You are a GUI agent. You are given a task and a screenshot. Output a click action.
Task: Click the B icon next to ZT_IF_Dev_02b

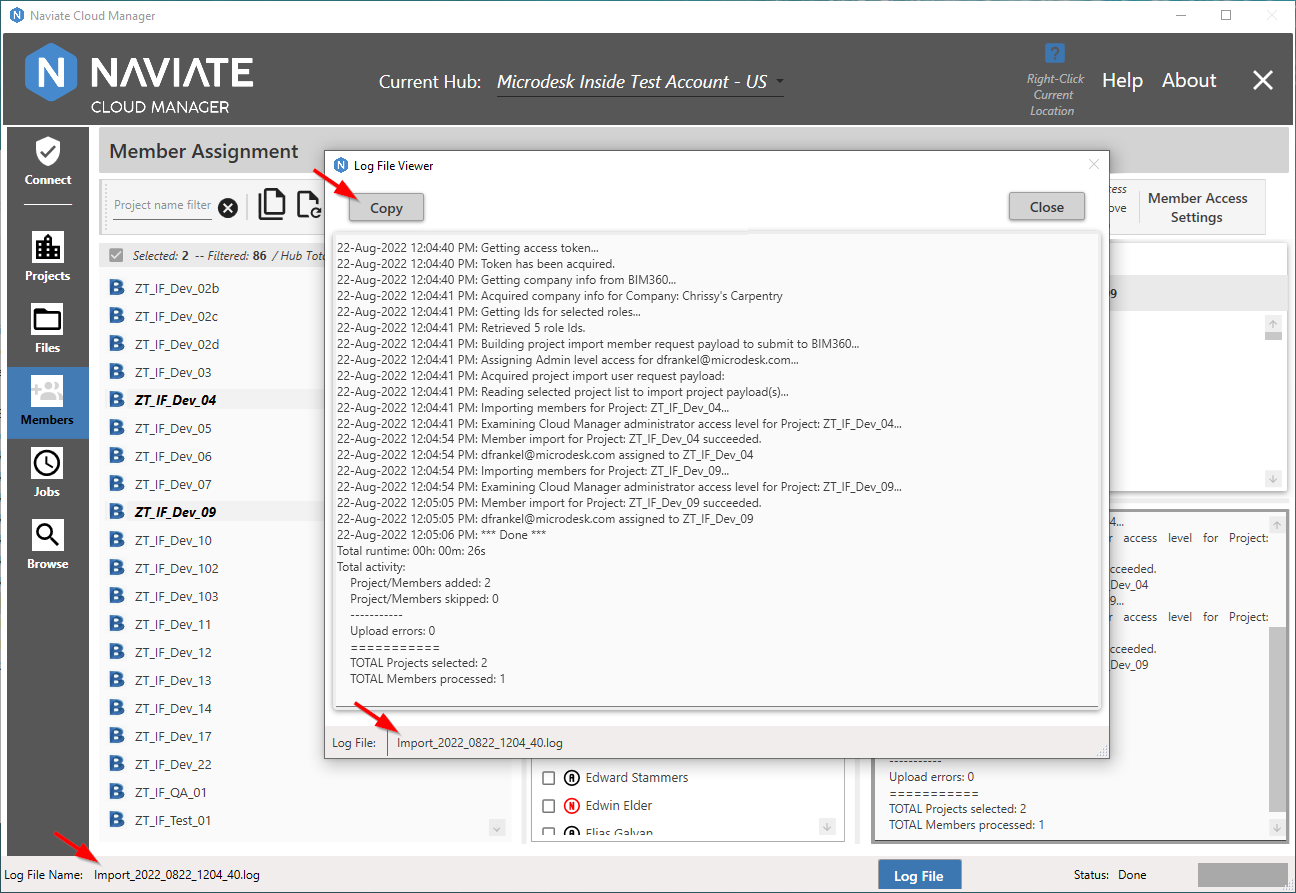pos(116,288)
